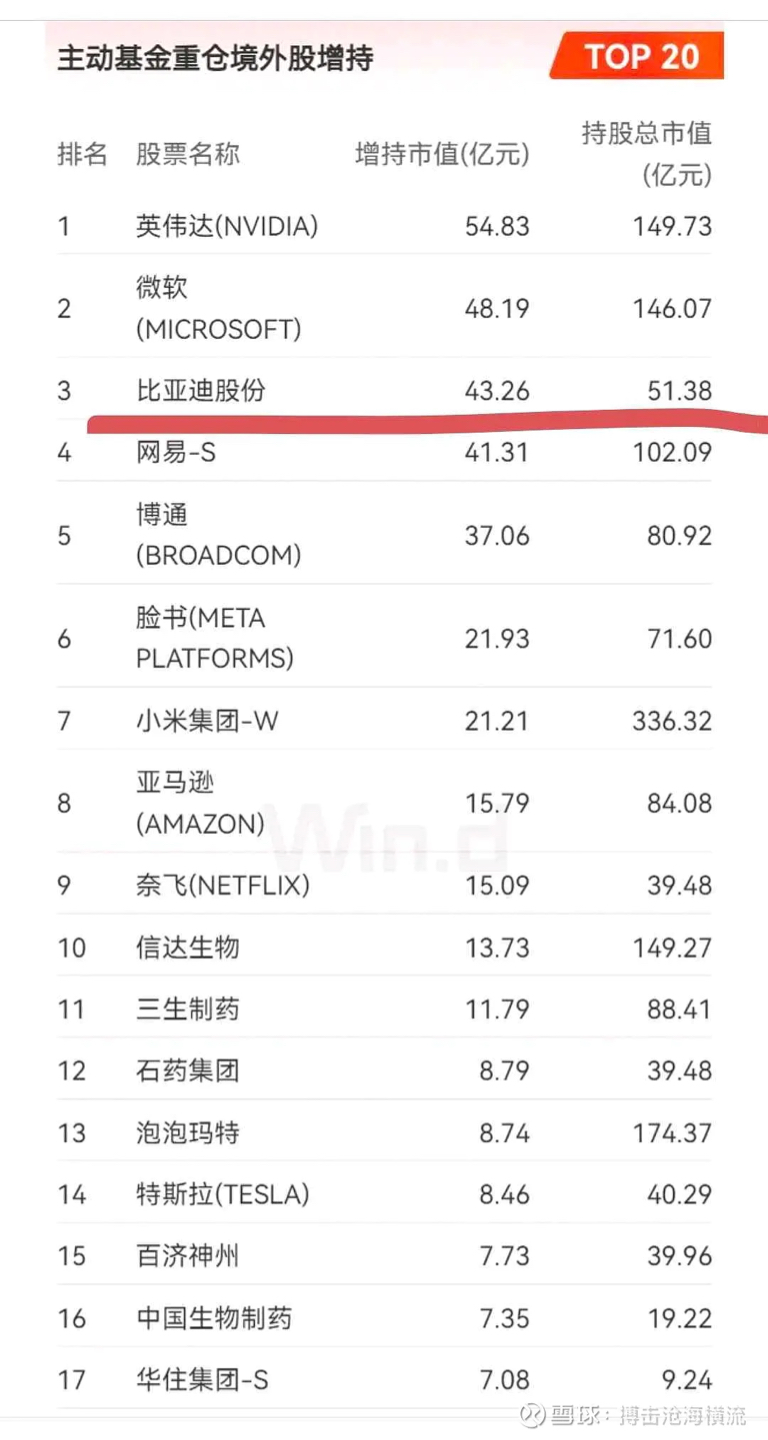Screen dimensions: 768x1440
Task: Select the 特斯拉(TESLA) row
Action: tap(385, 1194)
